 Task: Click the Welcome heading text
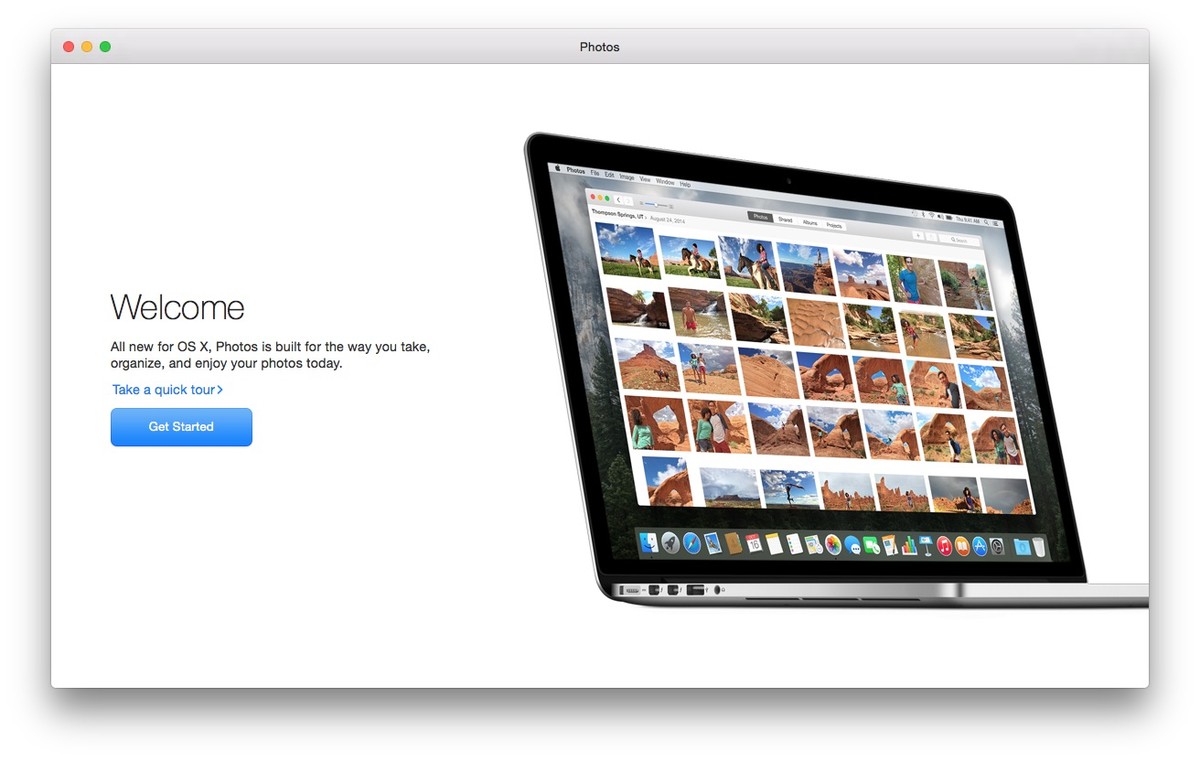tap(177, 307)
